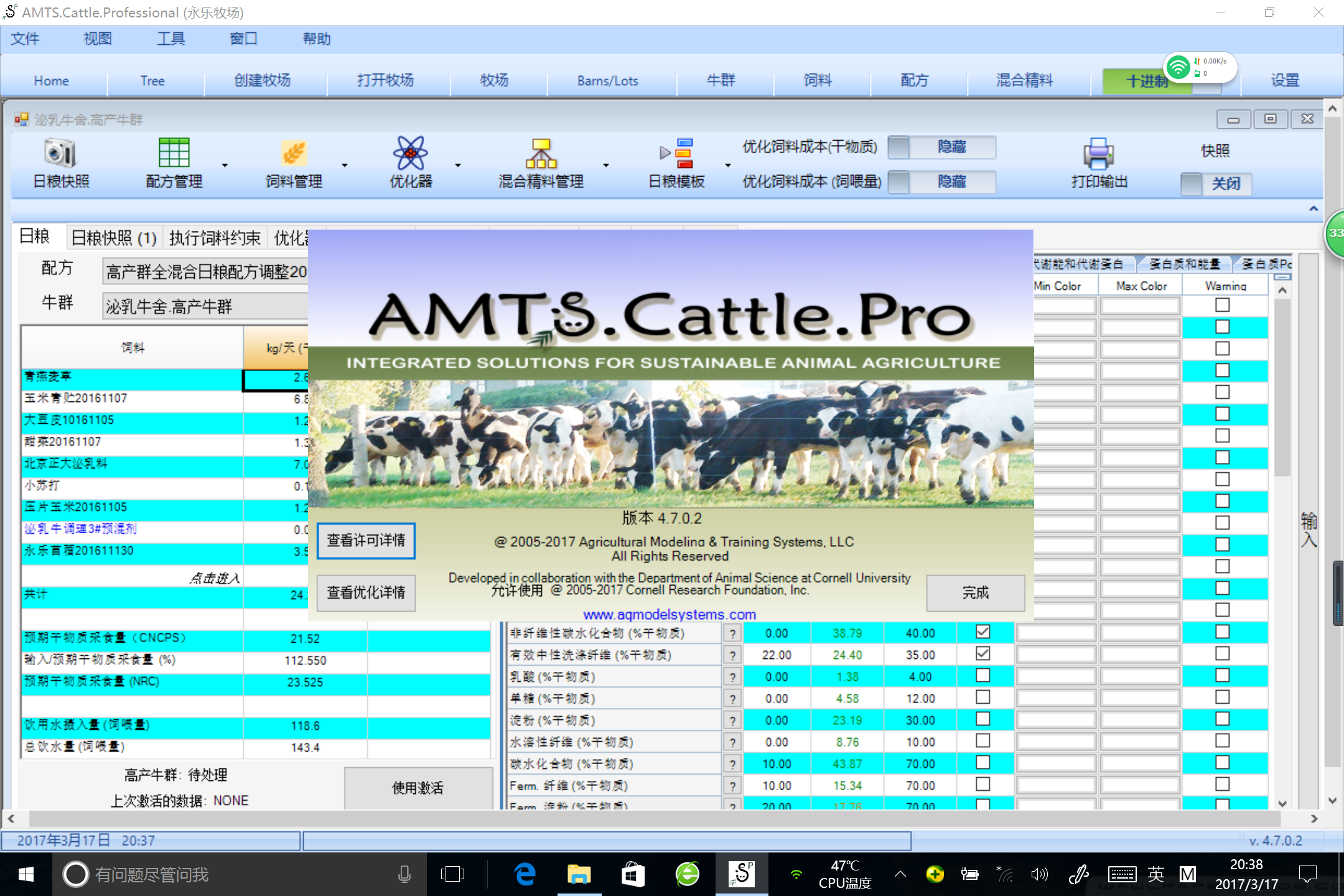Launch Microsoft Edge from taskbar
The image size is (1344, 896).
click(525, 874)
